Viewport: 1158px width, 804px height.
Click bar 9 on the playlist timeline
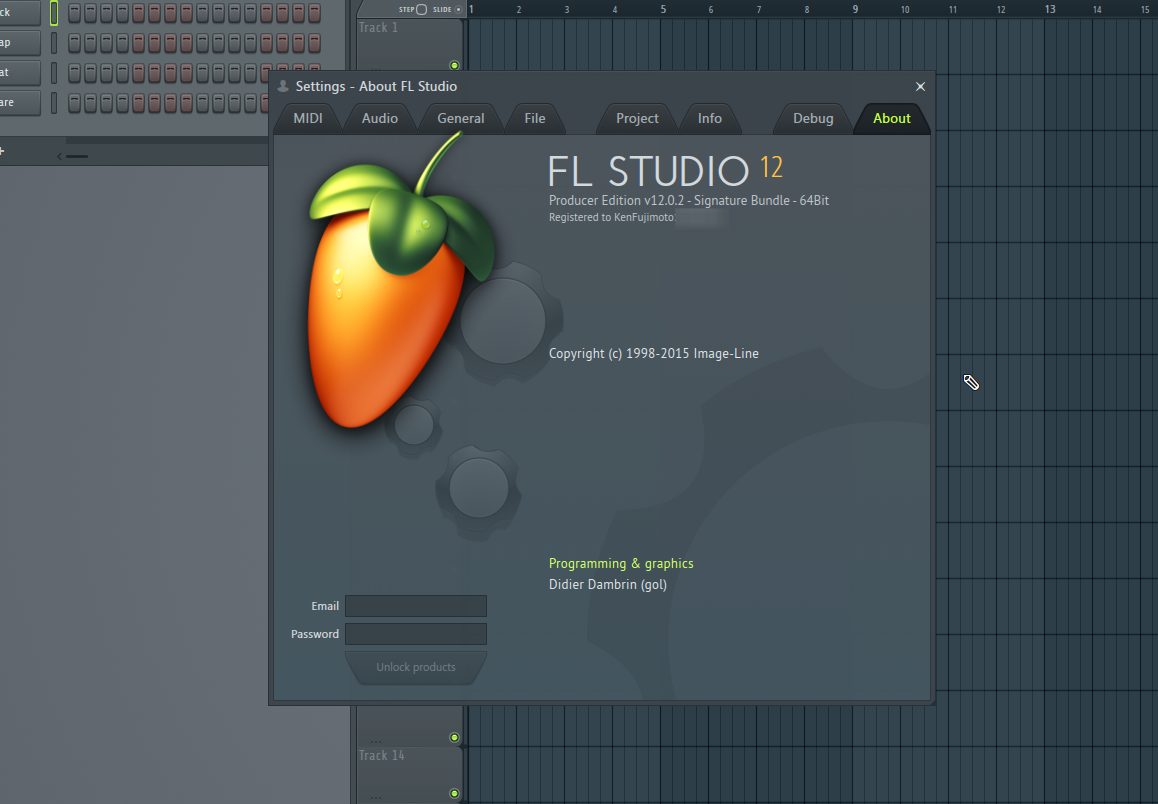pyautogui.click(x=855, y=9)
